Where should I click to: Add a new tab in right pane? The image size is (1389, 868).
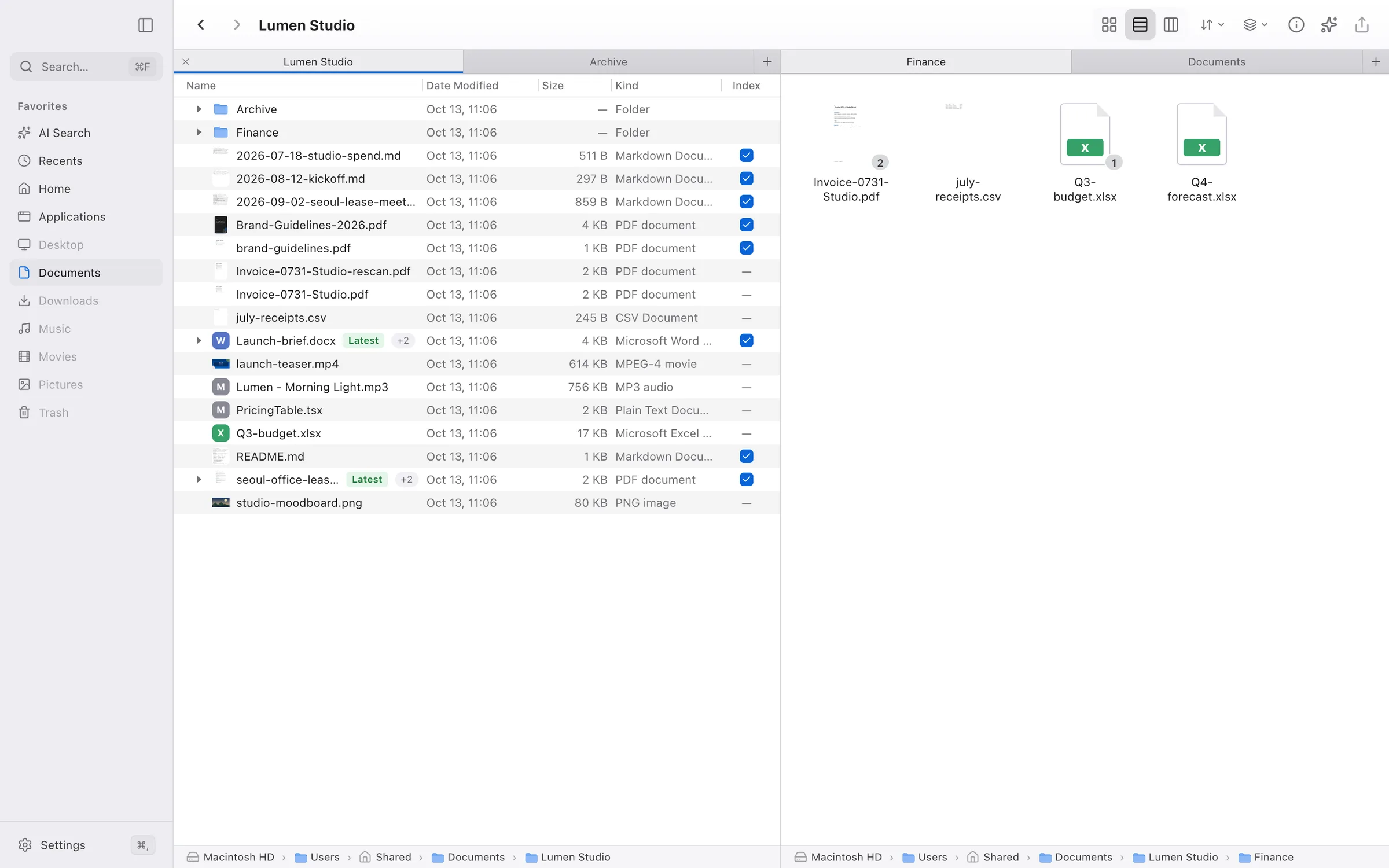click(1376, 62)
